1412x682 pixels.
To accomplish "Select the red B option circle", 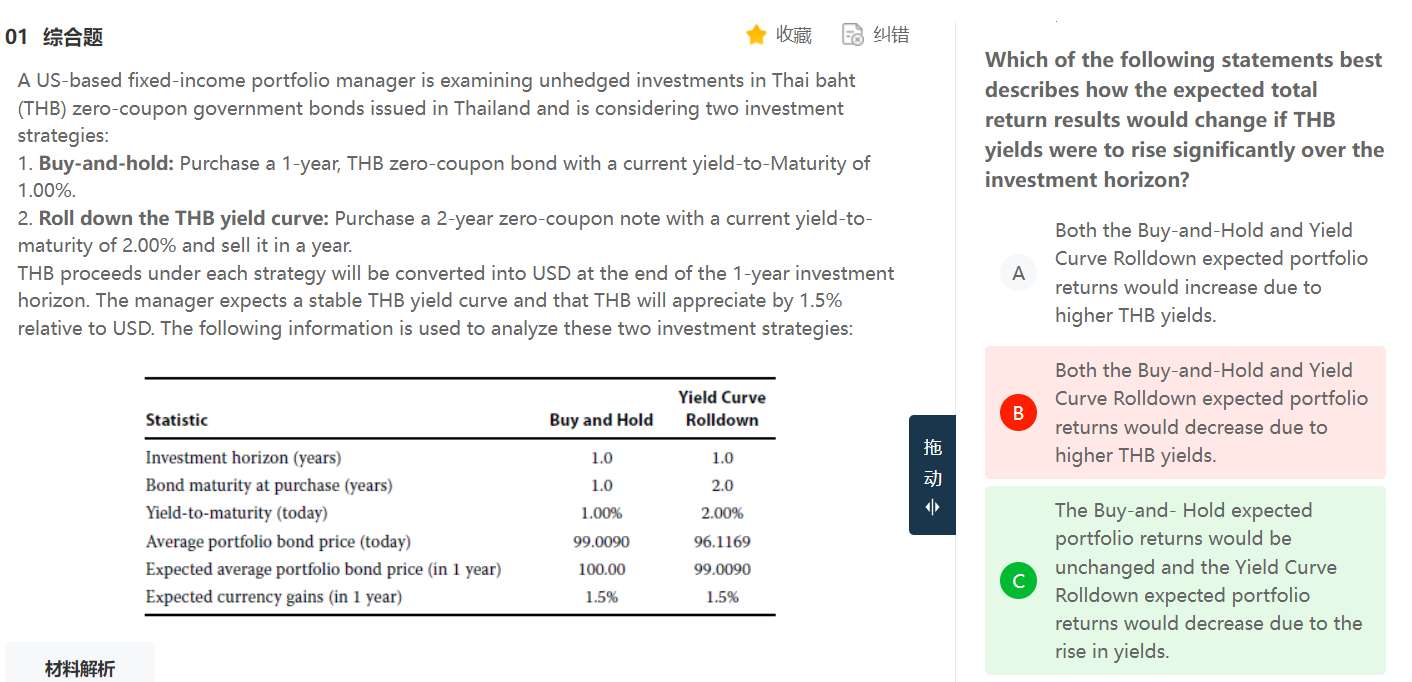I will pyautogui.click(x=1018, y=413).
